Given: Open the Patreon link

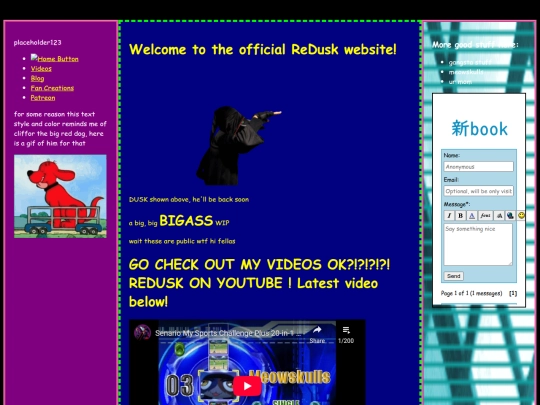Looking at the screenshot, I should point(43,97).
